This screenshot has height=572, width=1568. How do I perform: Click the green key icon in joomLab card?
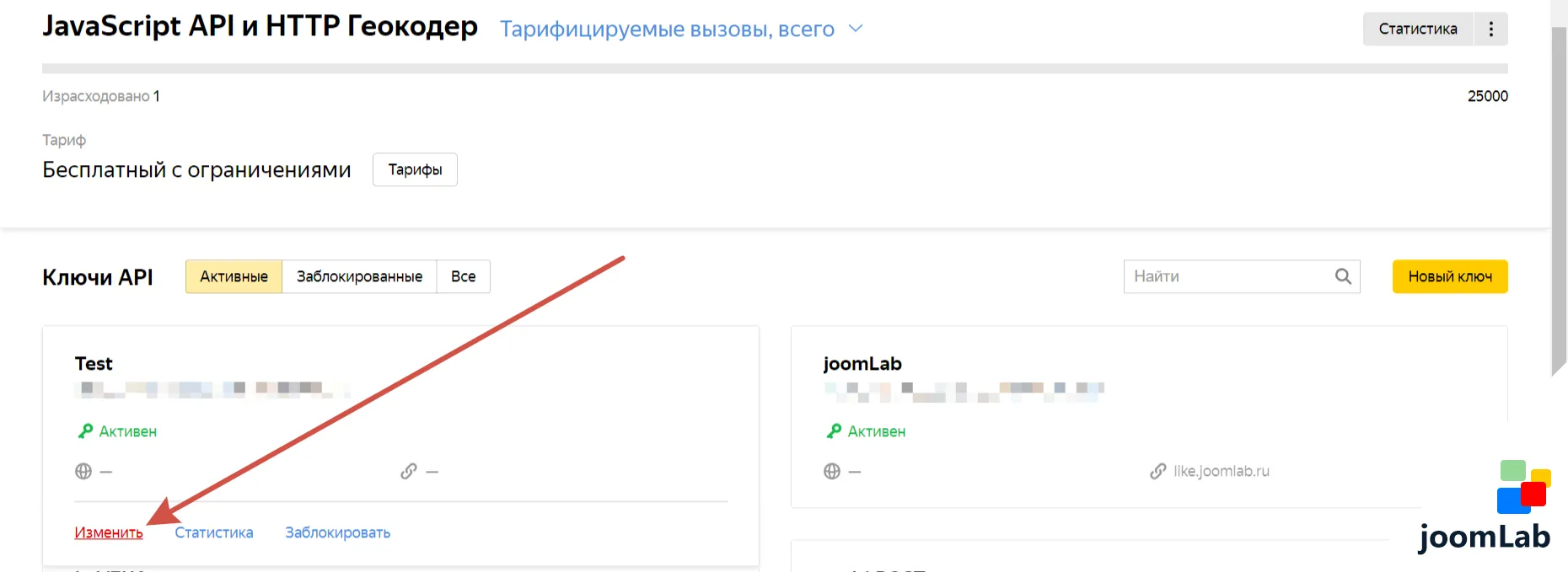834,431
